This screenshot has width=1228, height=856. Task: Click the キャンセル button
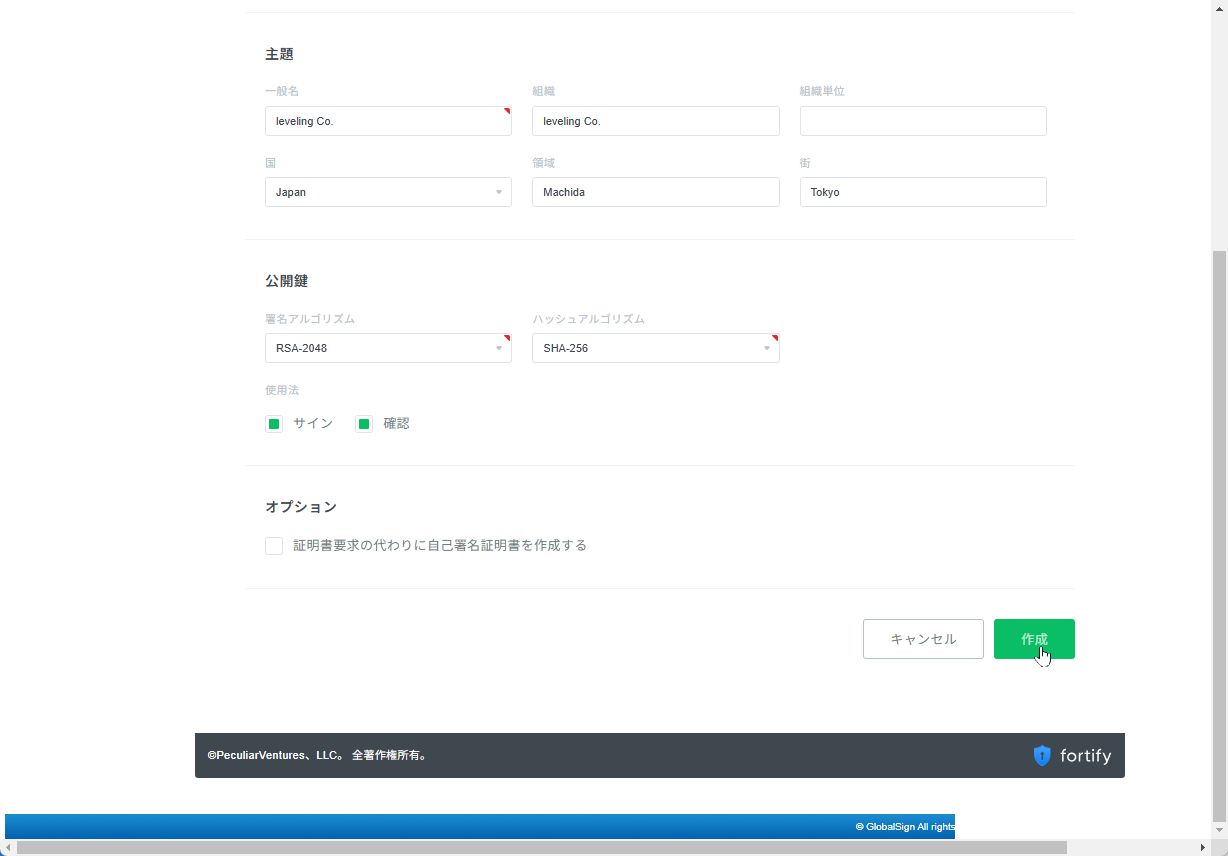coord(923,639)
